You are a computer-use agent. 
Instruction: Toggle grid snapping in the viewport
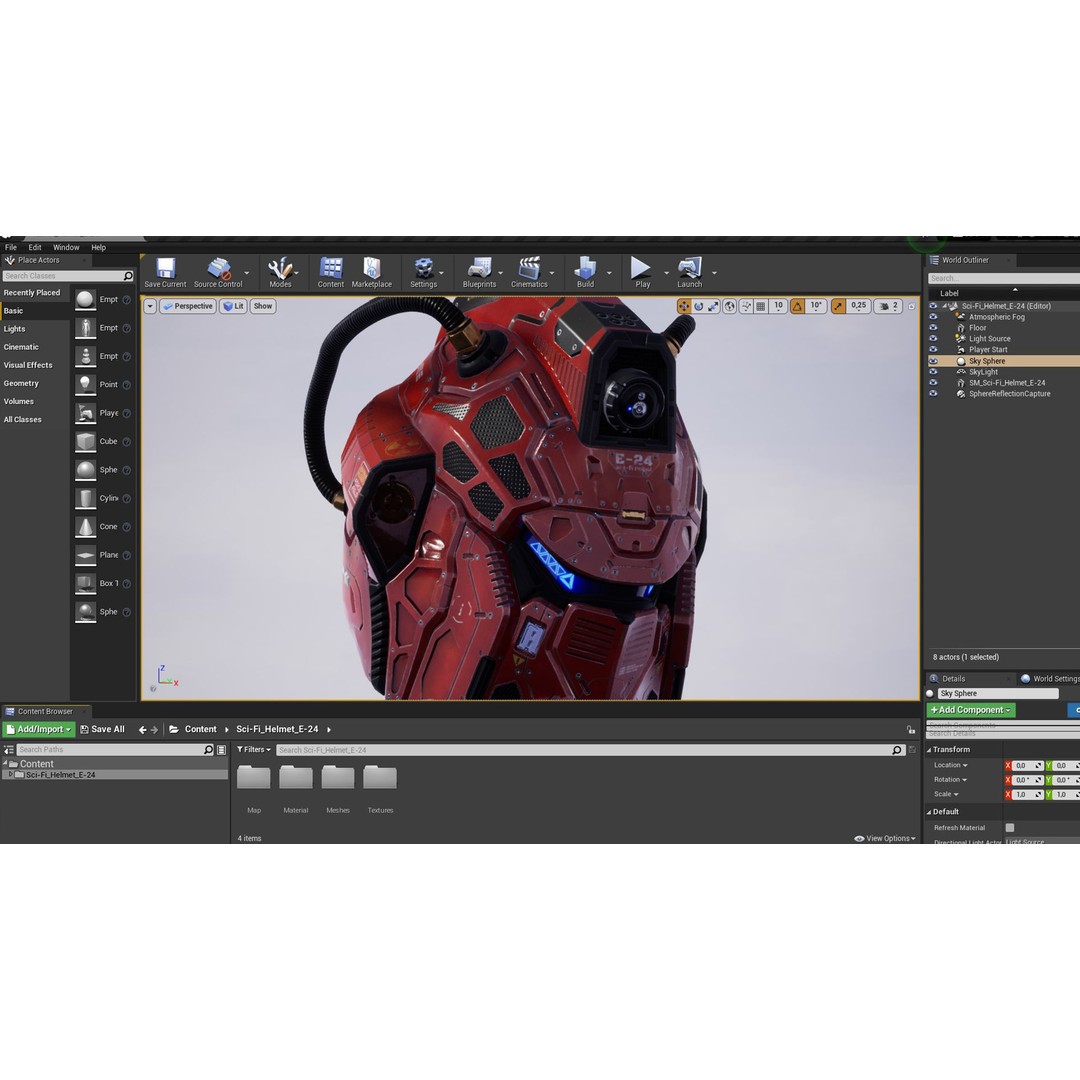pyautogui.click(x=760, y=307)
